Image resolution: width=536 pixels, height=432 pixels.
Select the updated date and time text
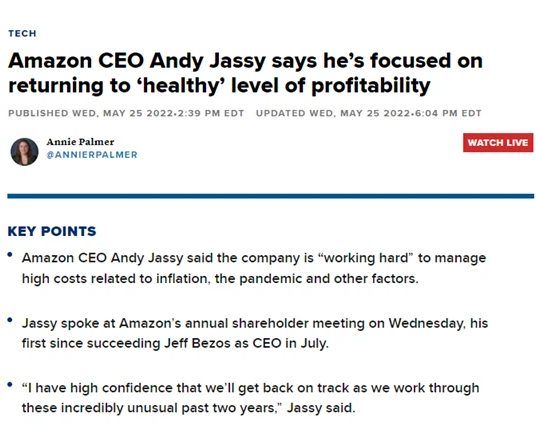(x=368, y=113)
